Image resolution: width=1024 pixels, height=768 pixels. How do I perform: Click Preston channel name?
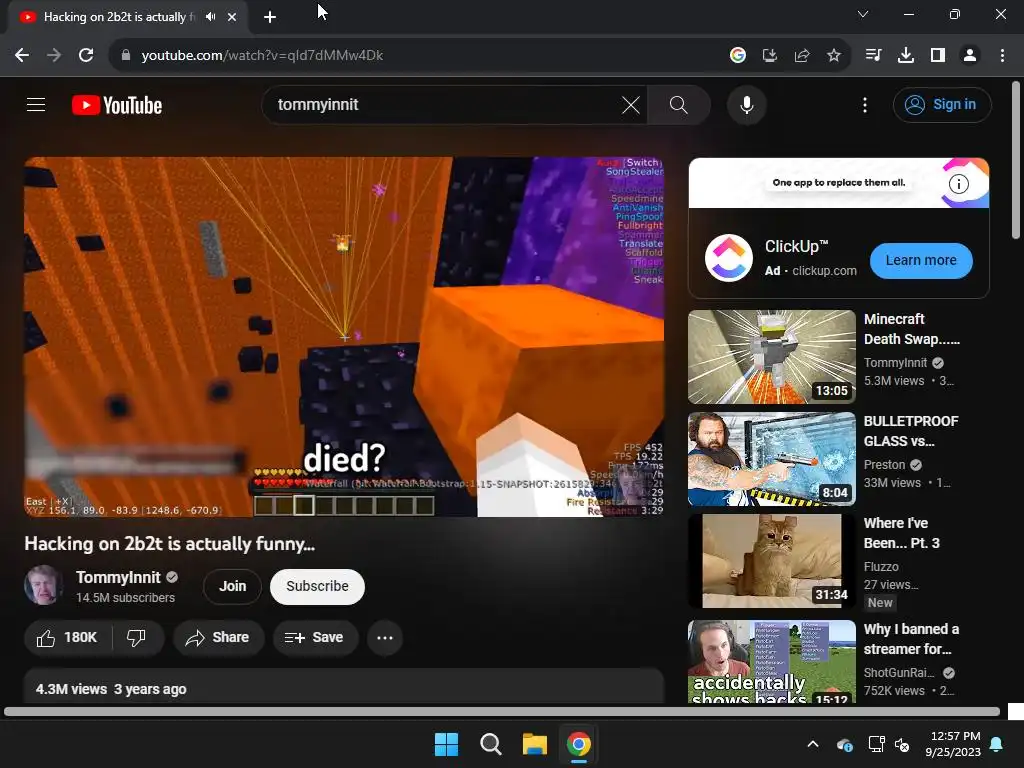tap(884, 465)
